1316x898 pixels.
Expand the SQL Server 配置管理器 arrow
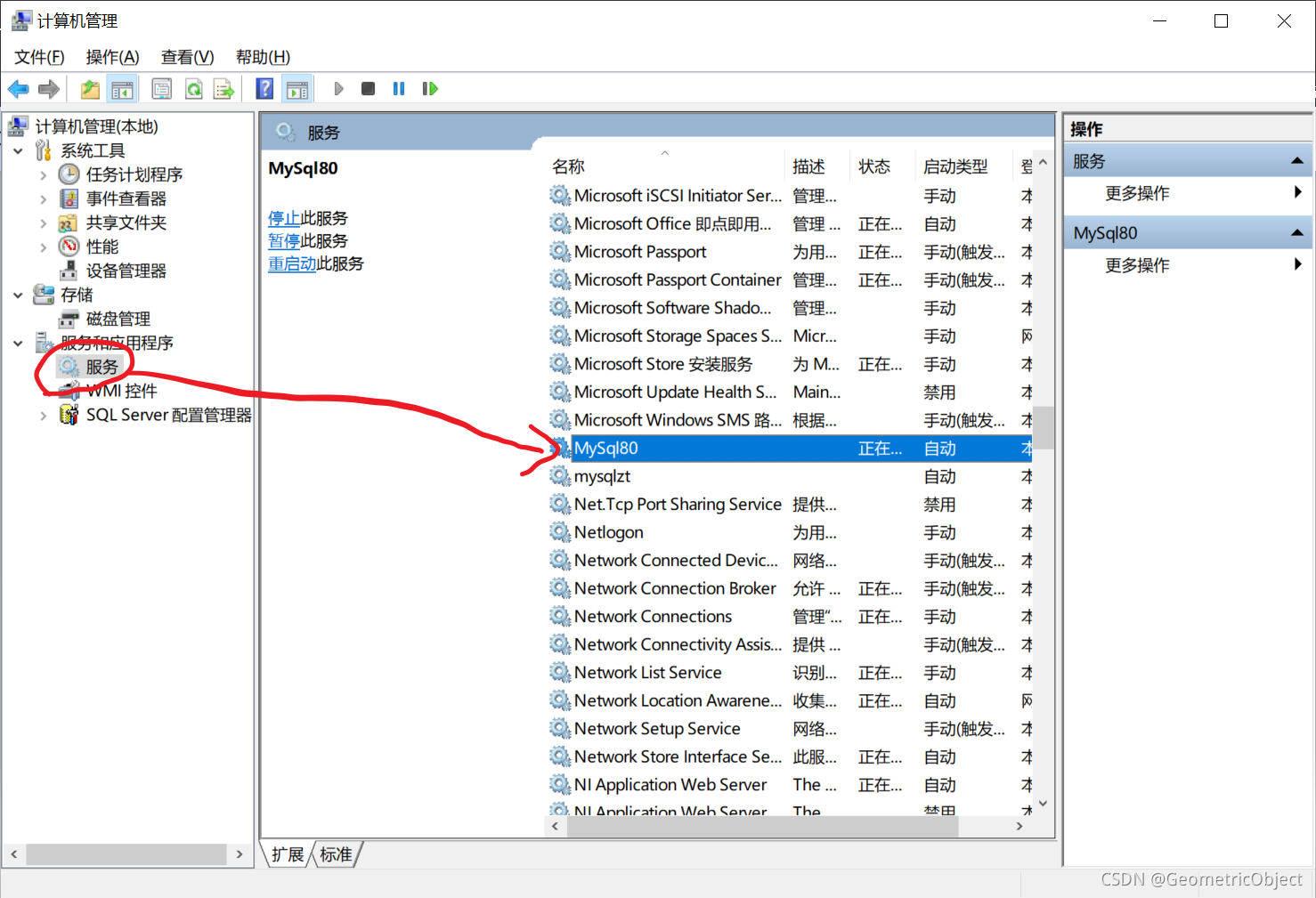(x=43, y=415)
